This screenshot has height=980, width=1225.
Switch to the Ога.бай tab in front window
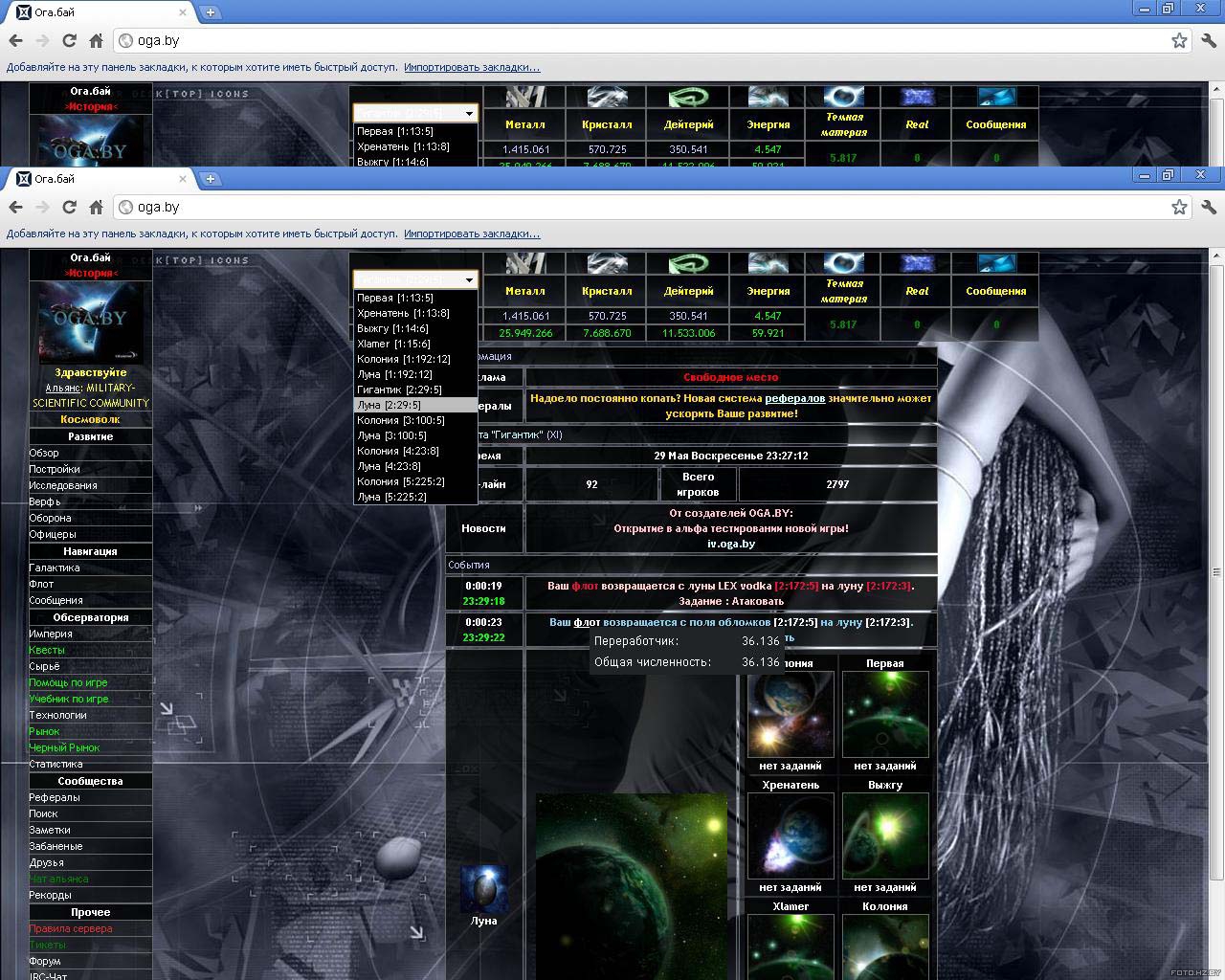click(x=100, y=179)
